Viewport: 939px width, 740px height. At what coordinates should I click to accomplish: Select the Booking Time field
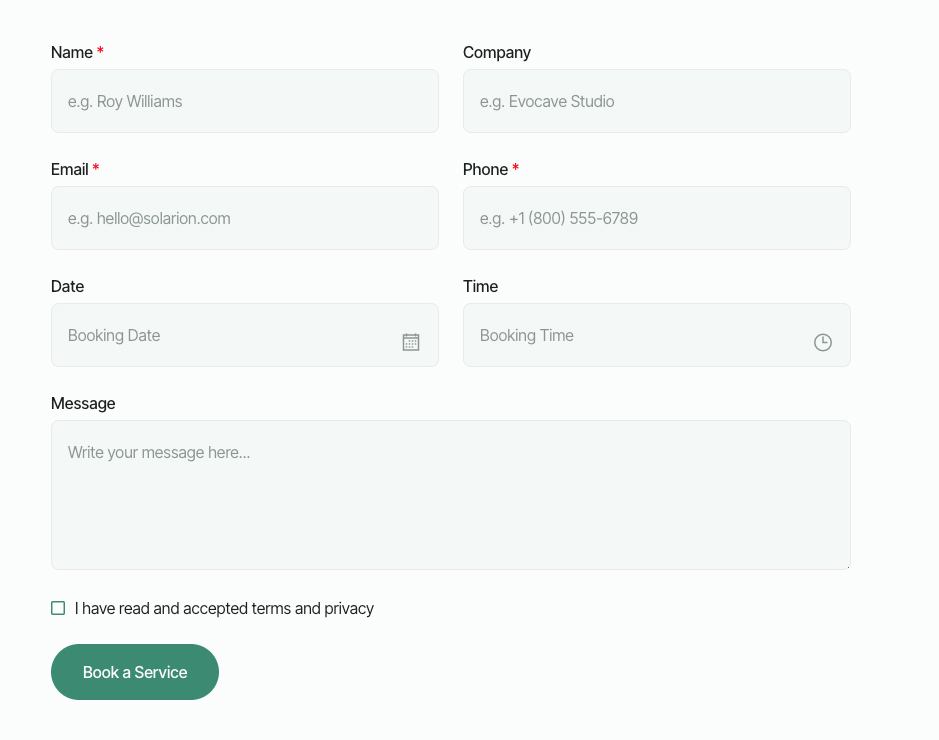(630, 335)
